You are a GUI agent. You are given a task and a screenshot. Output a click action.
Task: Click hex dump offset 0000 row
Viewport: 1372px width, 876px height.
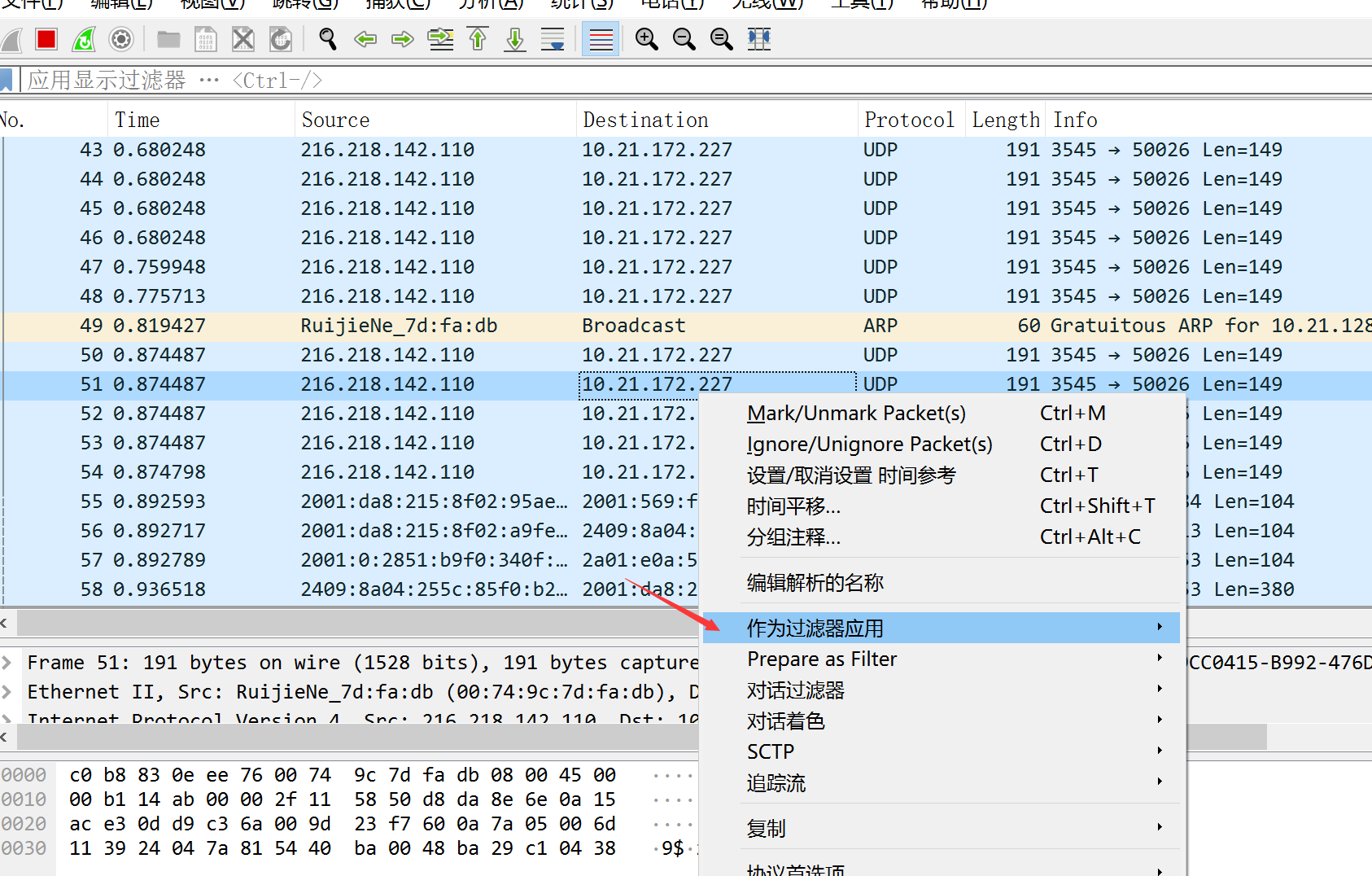click(350, 775)
